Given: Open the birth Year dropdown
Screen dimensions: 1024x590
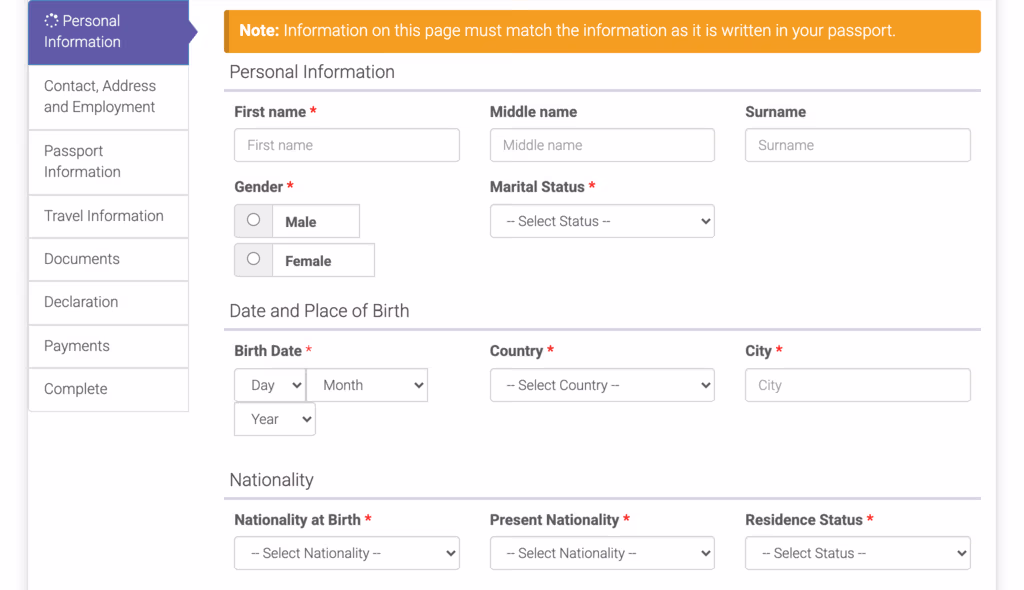Looking at the screenshot, I should (x=275, y=419).
